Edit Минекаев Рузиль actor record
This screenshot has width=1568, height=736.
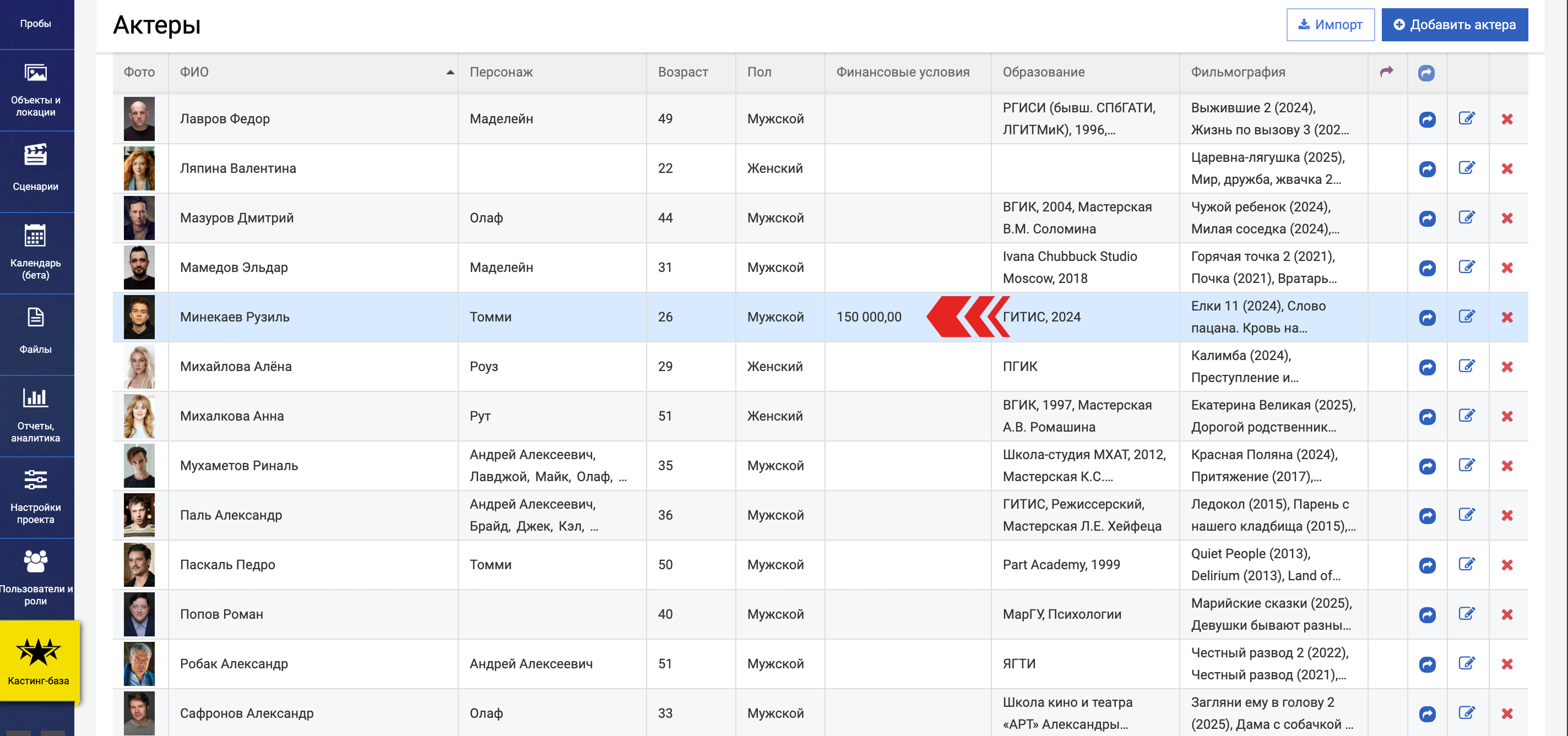click(1467, 317)
